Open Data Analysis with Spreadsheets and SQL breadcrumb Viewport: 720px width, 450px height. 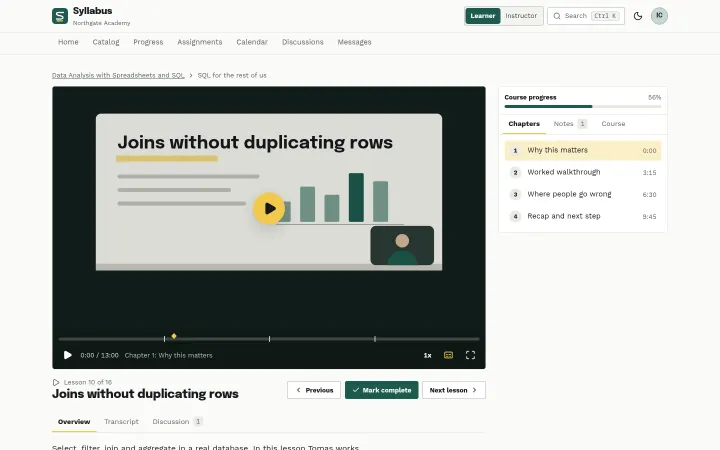point(118,75)
